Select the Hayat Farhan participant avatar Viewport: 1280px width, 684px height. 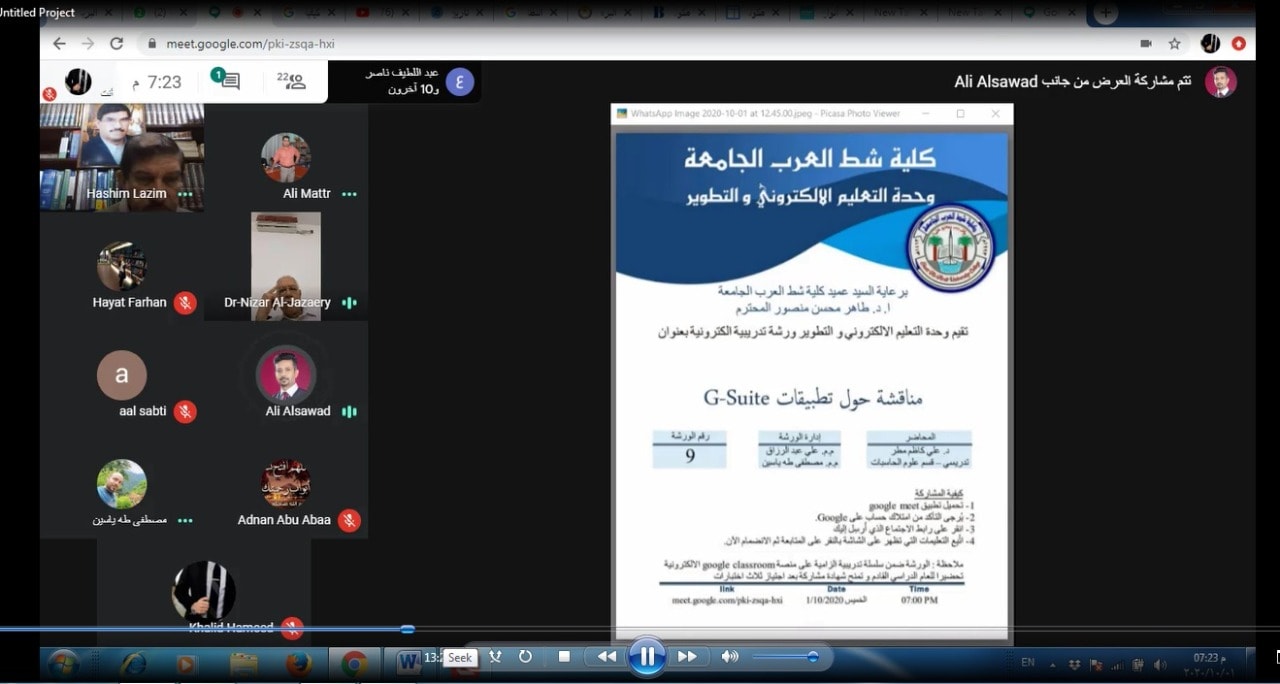pos(122,266)
